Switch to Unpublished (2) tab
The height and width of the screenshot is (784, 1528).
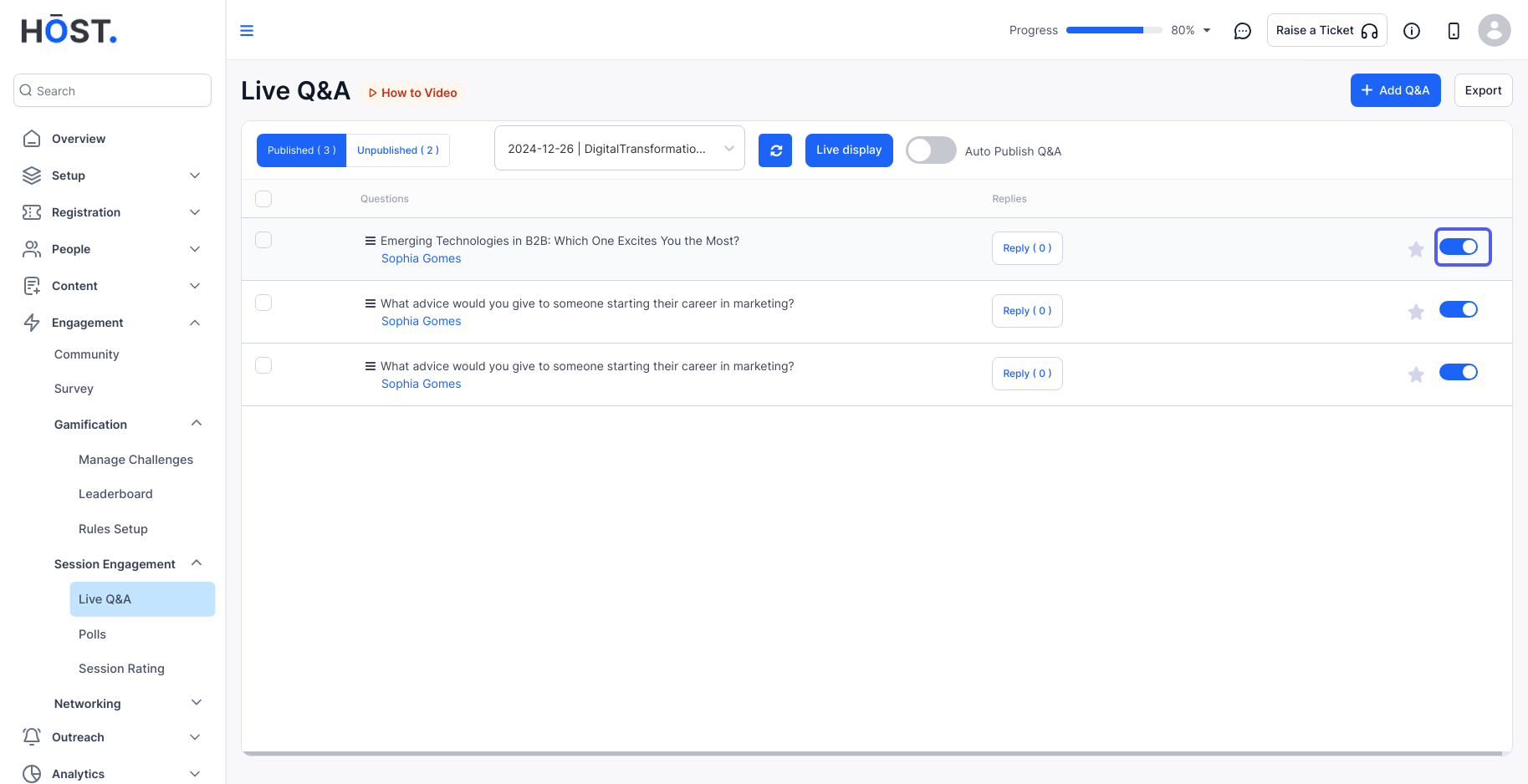click(398, 150)
